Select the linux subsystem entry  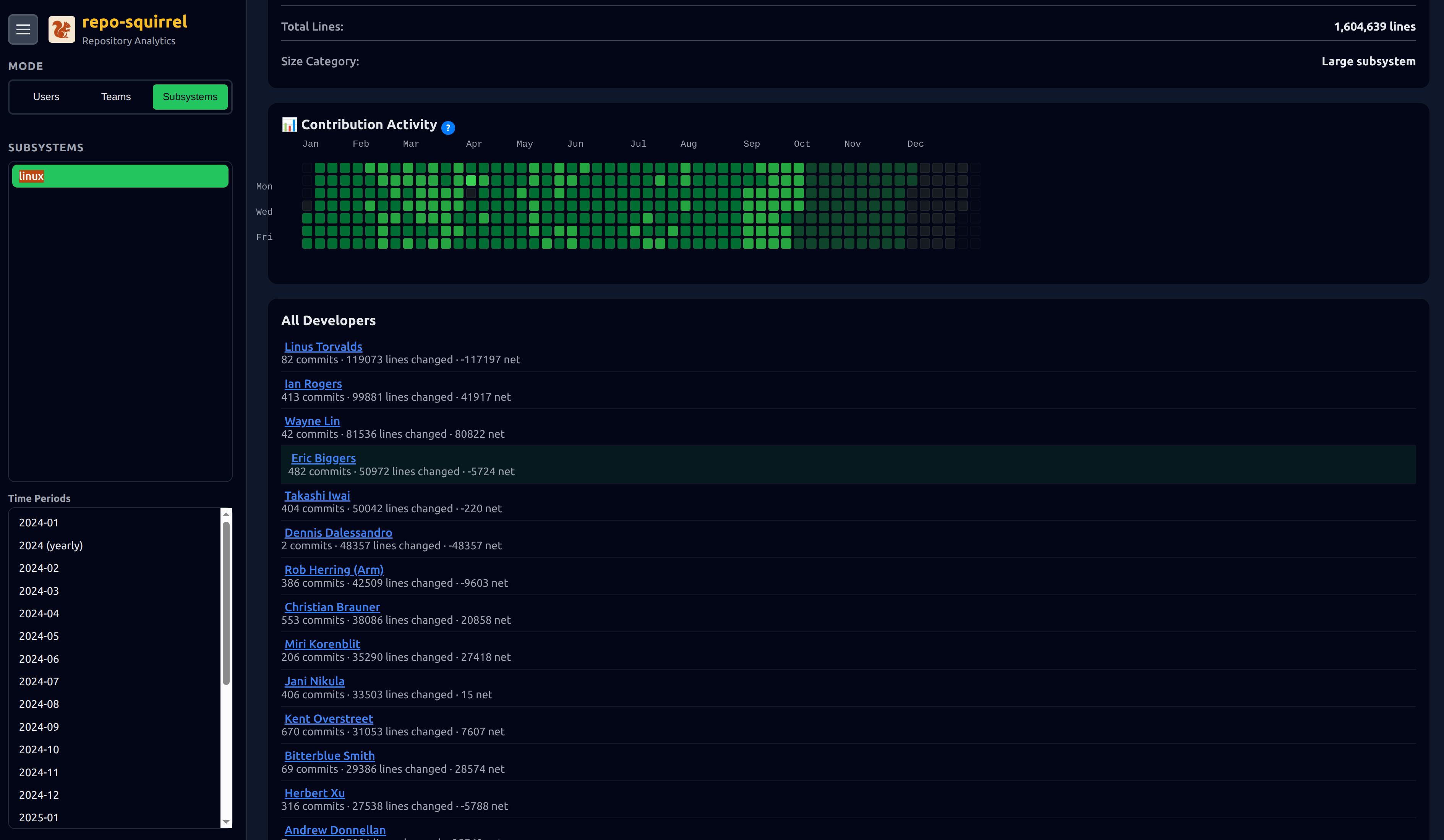coord(120,176)
